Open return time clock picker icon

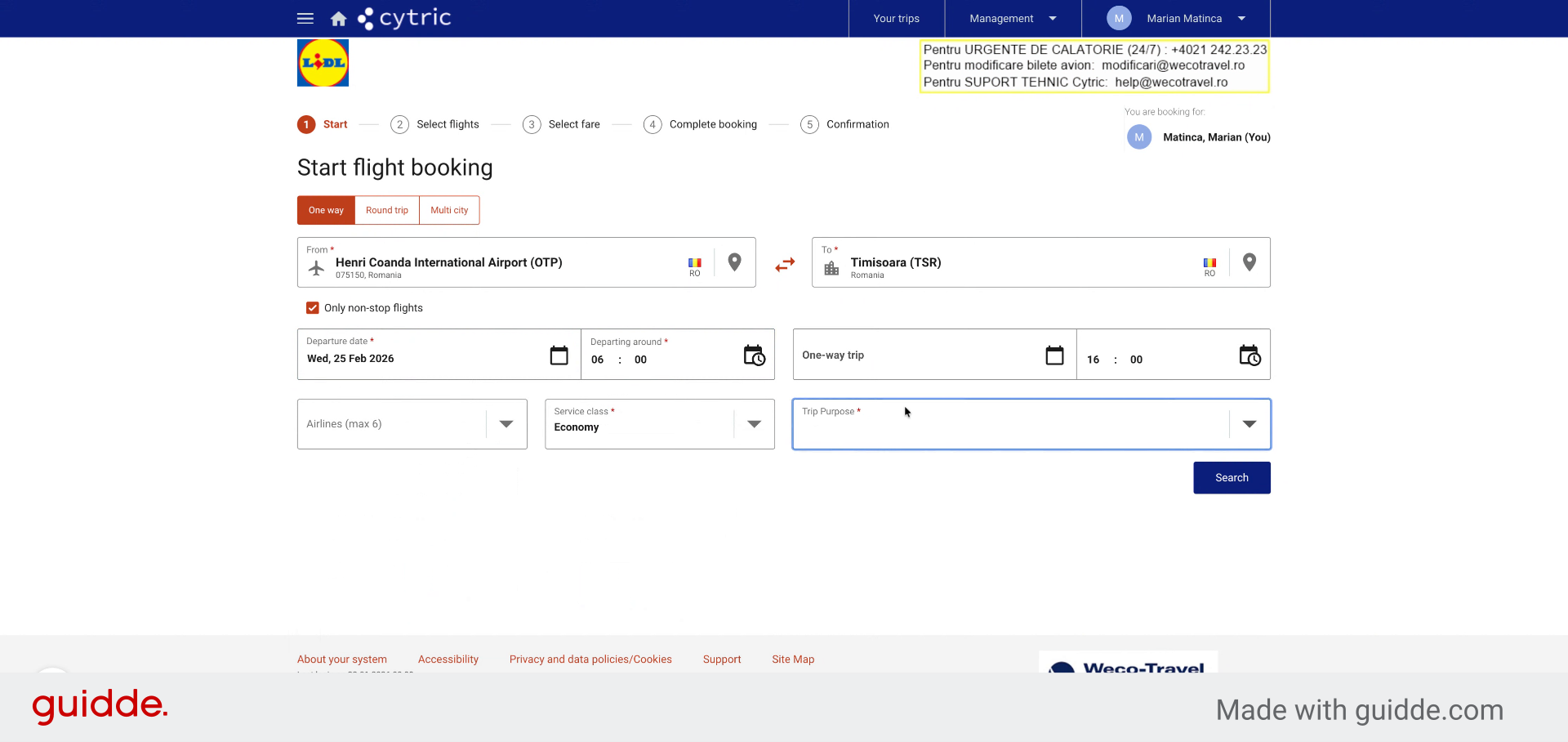click(x=1250, y=355)
